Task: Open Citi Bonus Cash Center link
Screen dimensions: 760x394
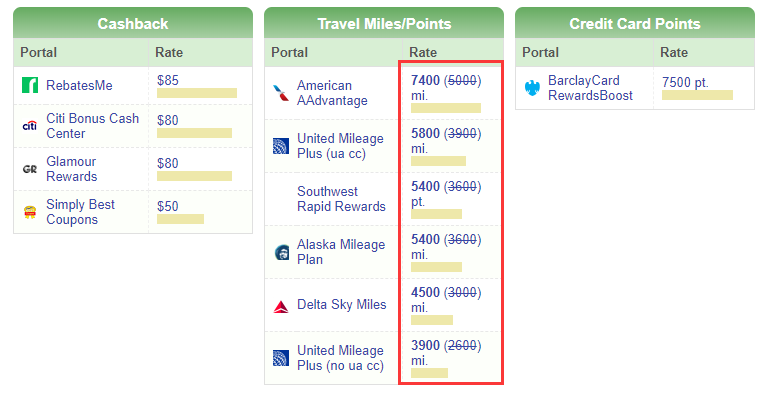Action: 93,126
